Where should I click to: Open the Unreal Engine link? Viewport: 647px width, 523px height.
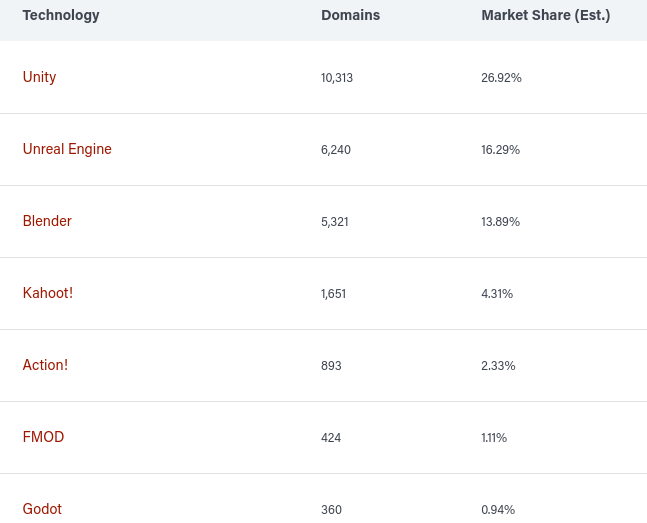coord(67,149)
